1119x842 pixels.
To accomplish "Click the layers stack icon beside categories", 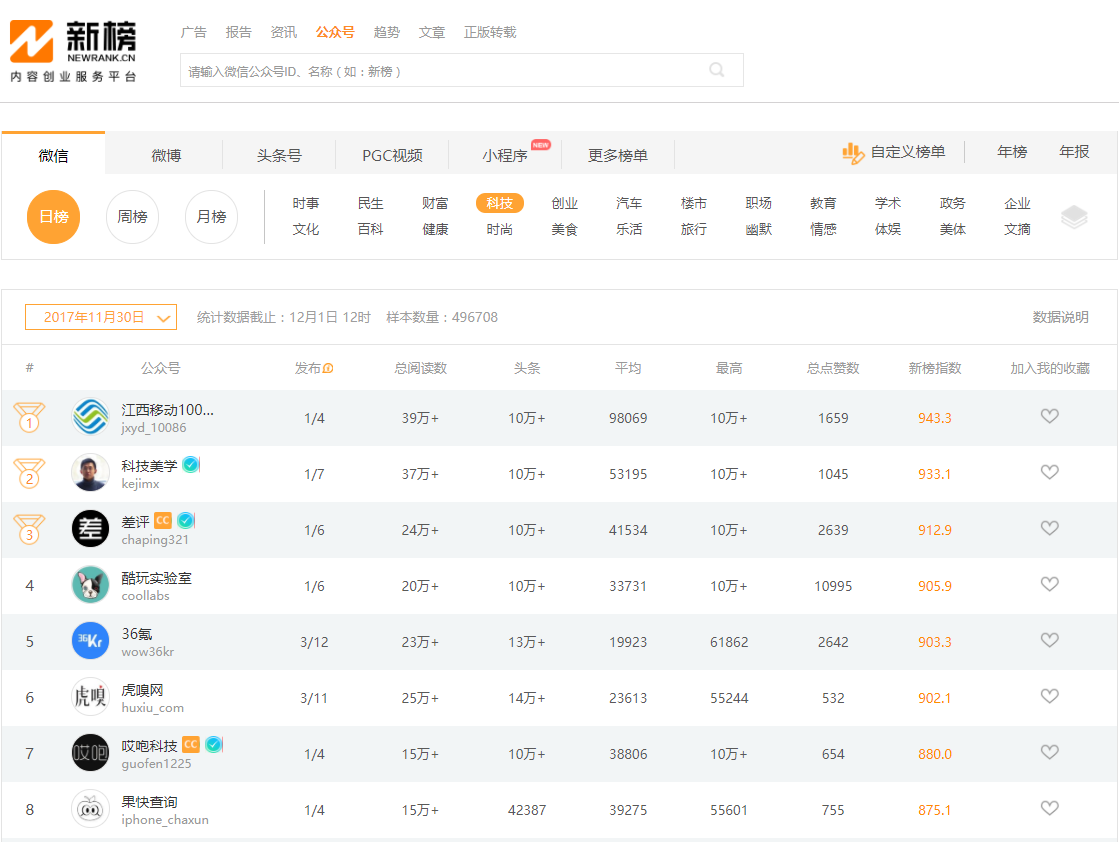I will pos(1073,217).
